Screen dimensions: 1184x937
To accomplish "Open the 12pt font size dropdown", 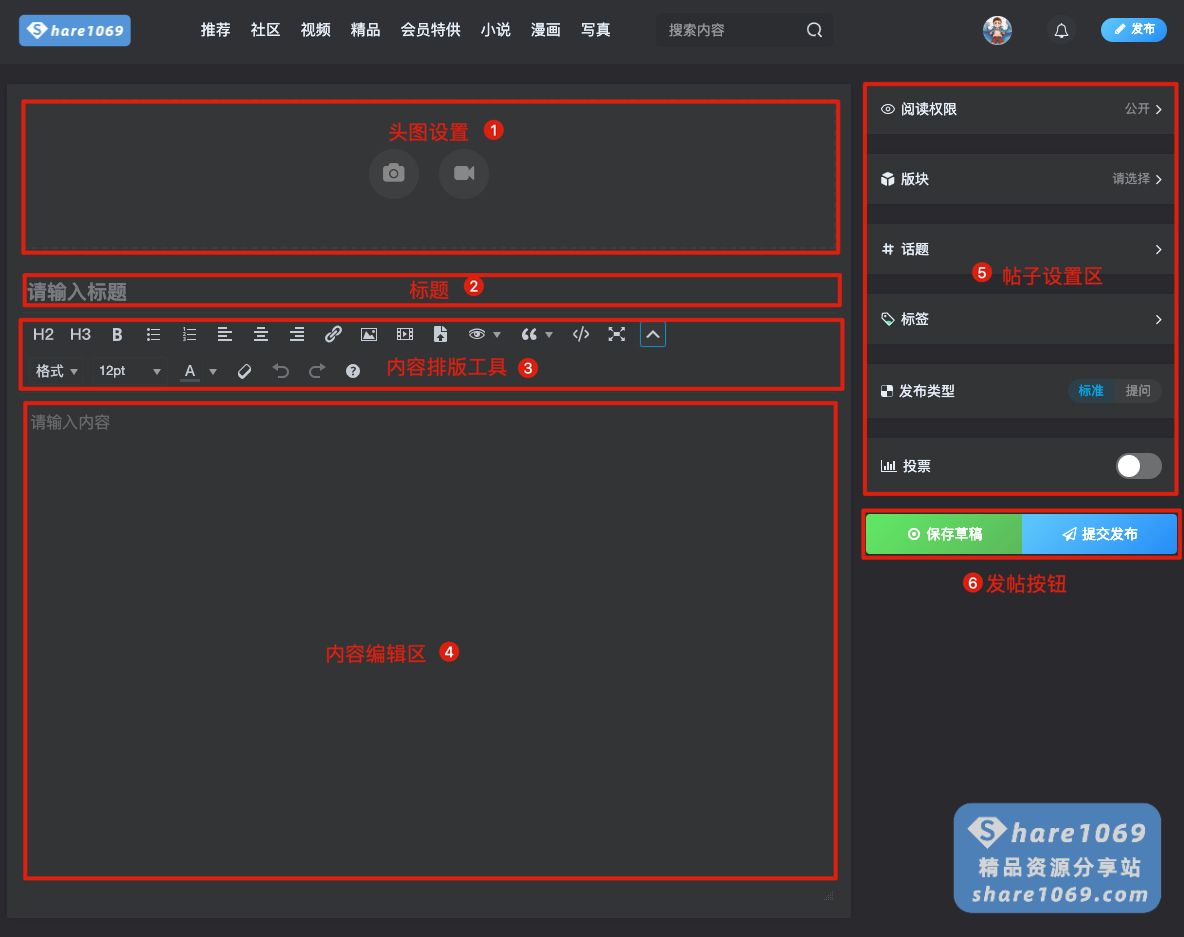I will click(130, 371).
